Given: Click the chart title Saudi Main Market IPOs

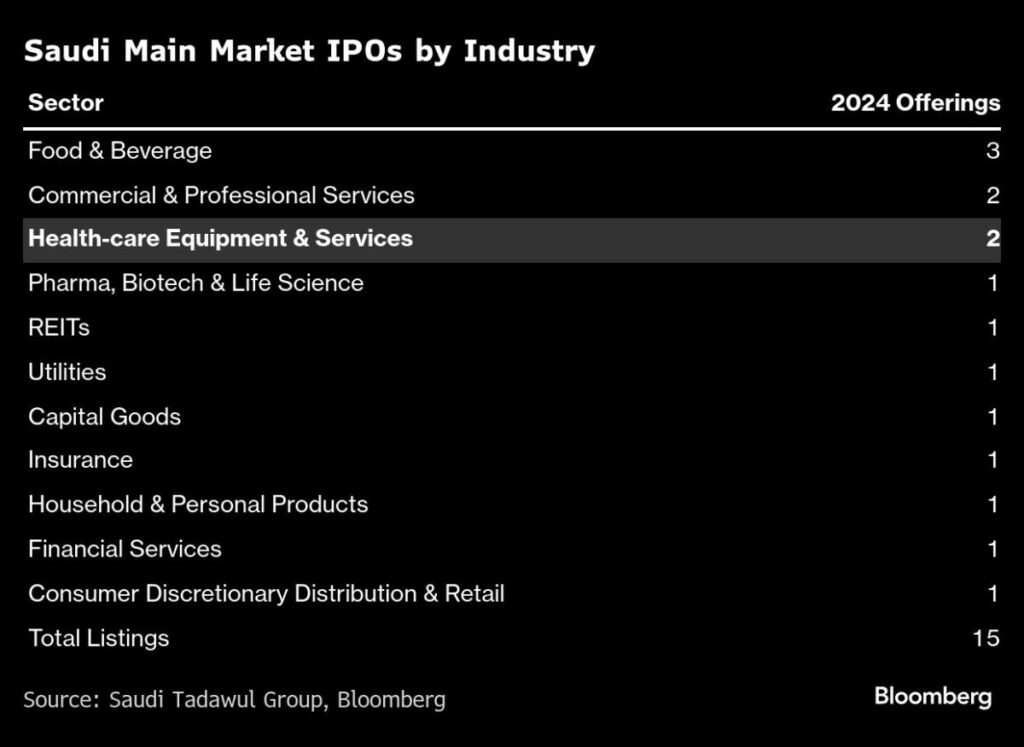Looking at the screenshot, I should pos(309,51).
